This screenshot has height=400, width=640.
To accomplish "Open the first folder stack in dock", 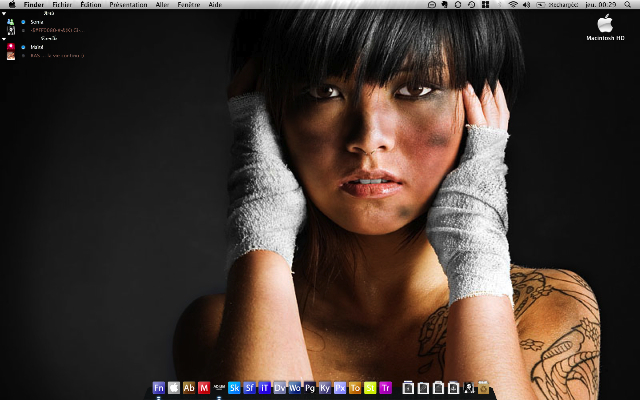I will tap(408, 387).
